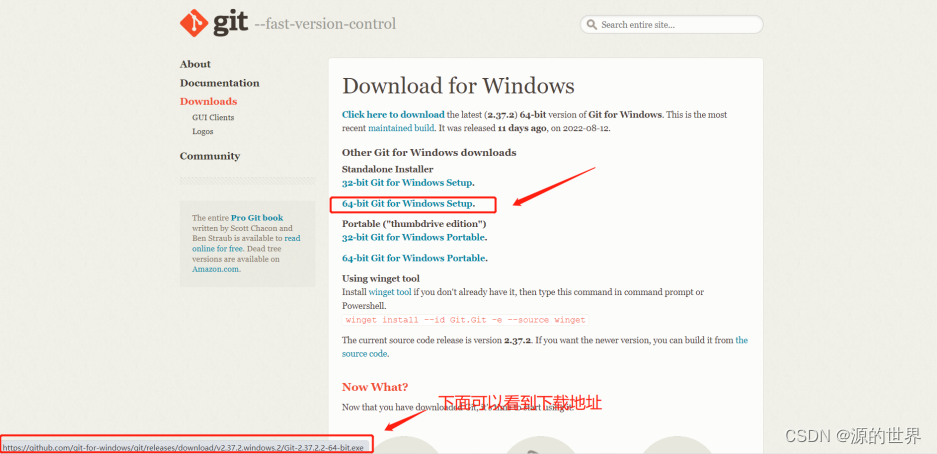Click the 'Other Git for Windows downloads' heading
Screen dimensions: 937x454
(429, 152)
